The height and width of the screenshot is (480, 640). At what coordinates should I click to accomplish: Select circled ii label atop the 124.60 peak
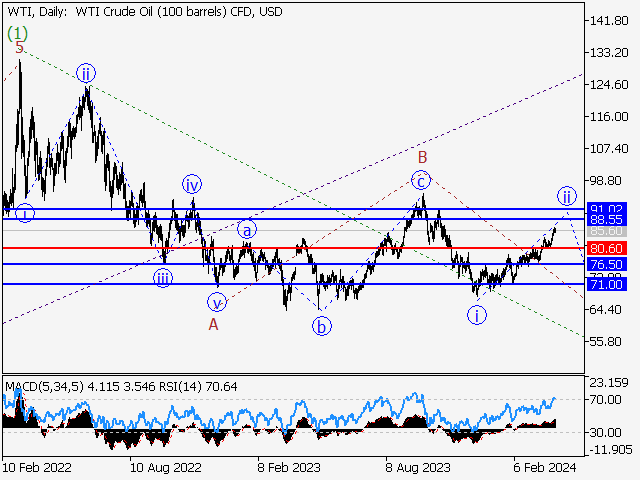tap(86, 74)
